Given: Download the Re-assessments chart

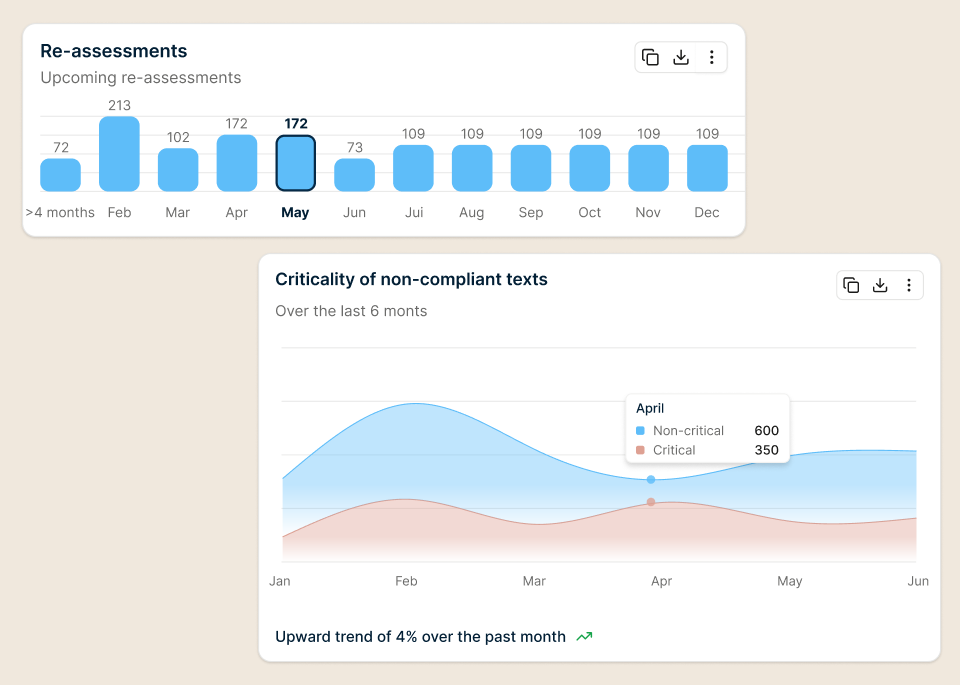Looking at the screenshot, I should point(681,58).
